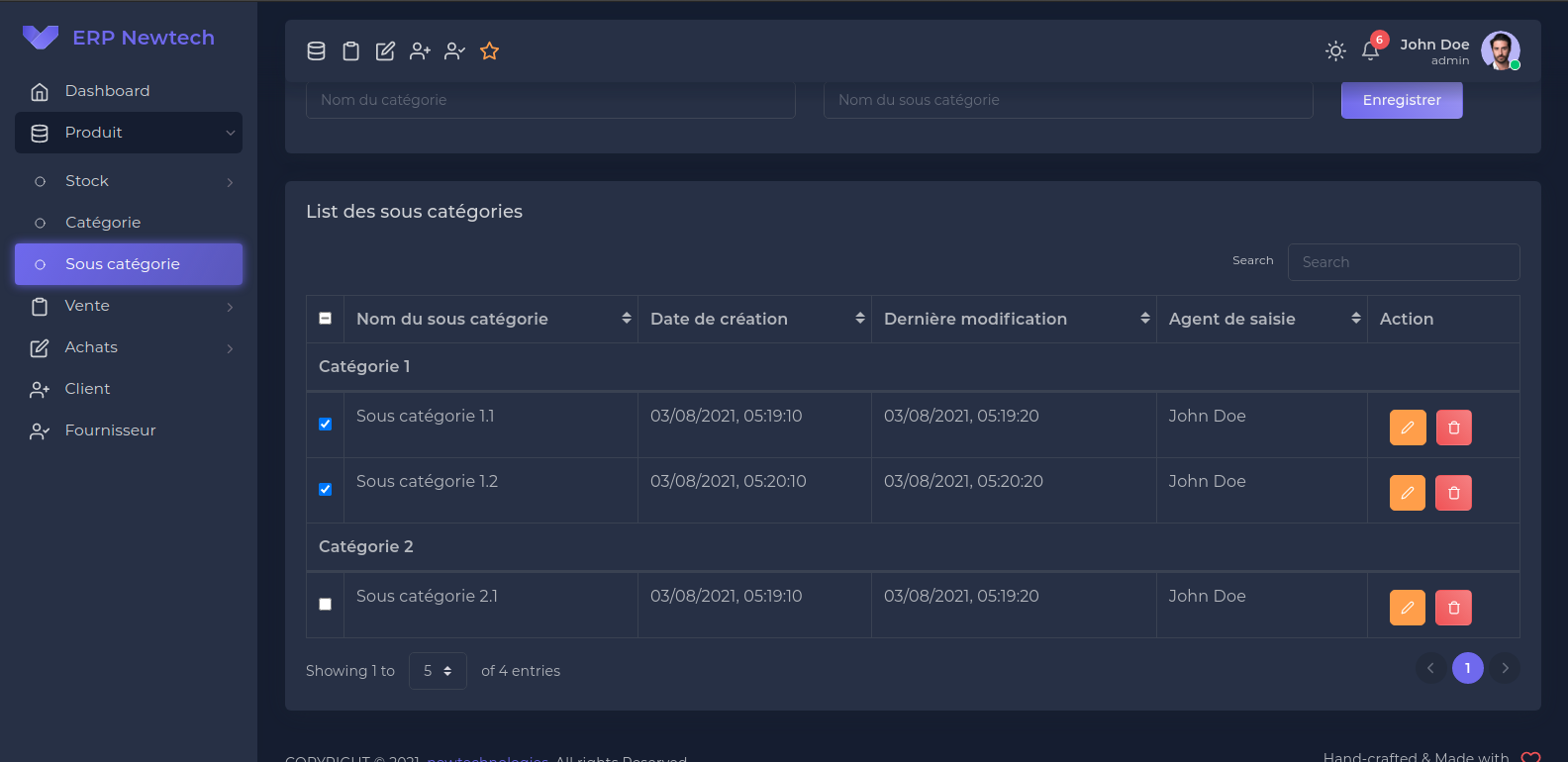
Task: Sort by Date de création column
Action: pyautogui.click(x=754, y=319)
